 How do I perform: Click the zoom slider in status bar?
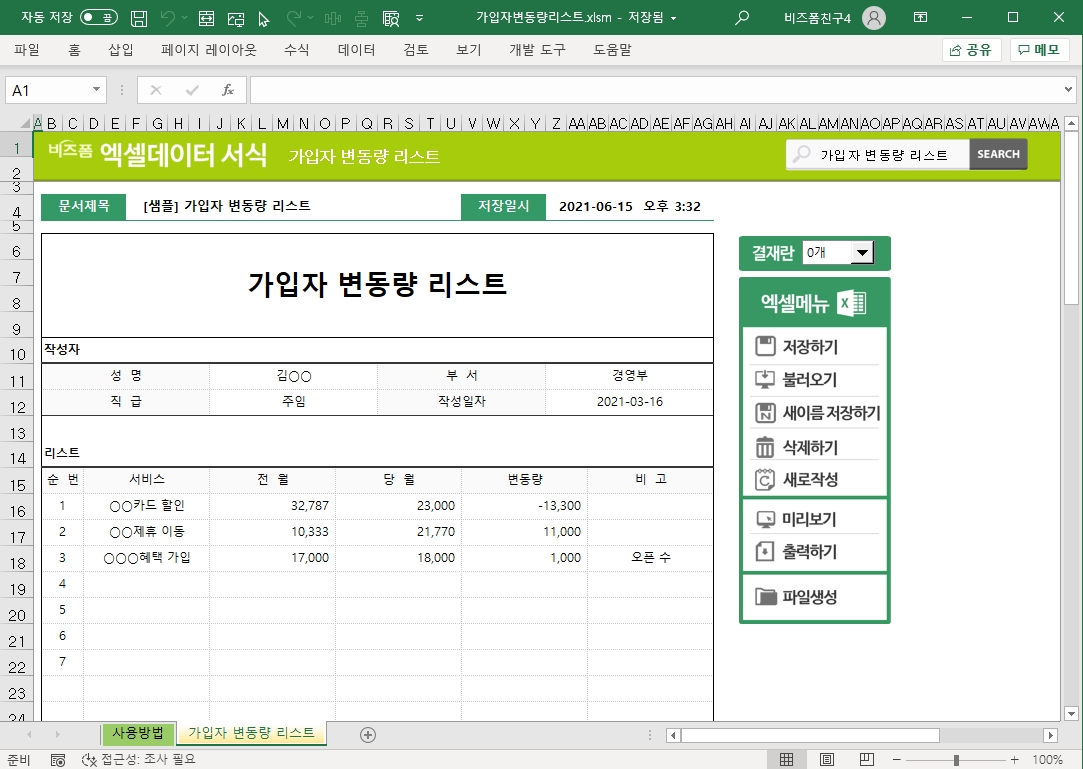[956, 760]
